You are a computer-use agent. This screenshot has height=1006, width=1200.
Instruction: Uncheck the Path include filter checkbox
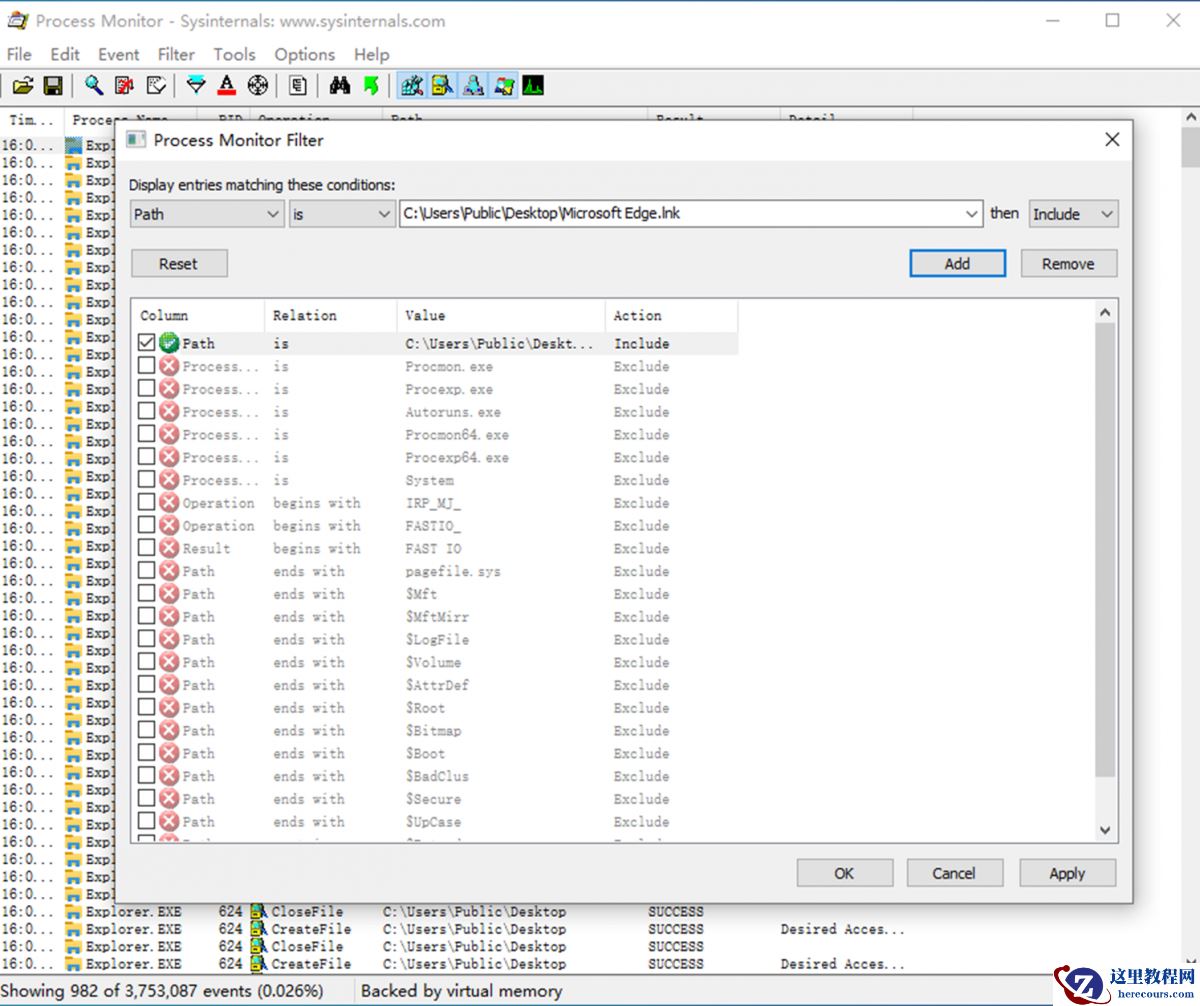(x=147, y=343)
